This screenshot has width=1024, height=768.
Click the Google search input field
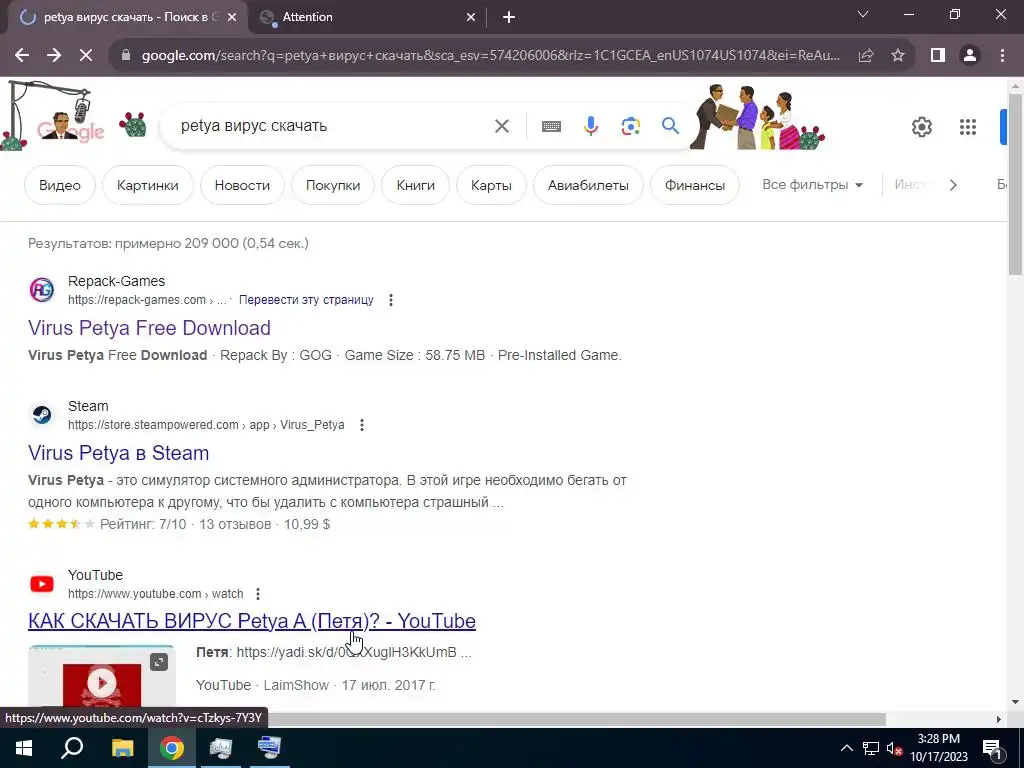coord(333,126)
